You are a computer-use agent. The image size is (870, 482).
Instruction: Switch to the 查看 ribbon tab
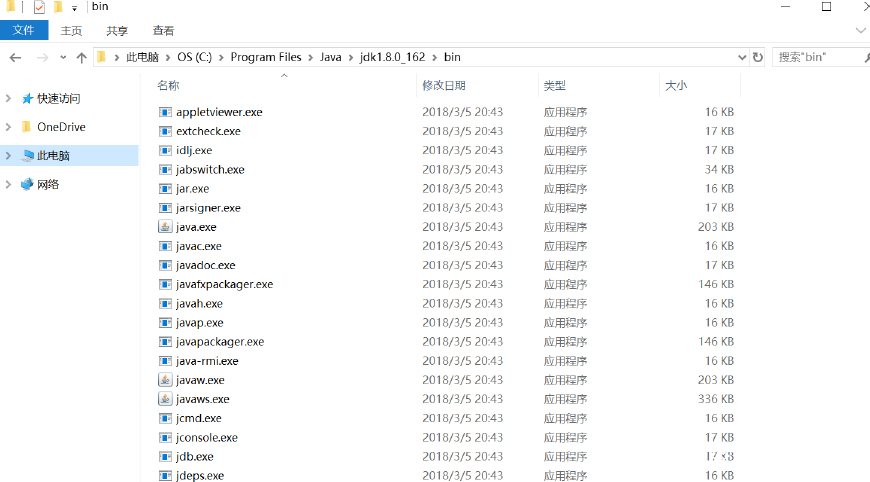(163, 31)
